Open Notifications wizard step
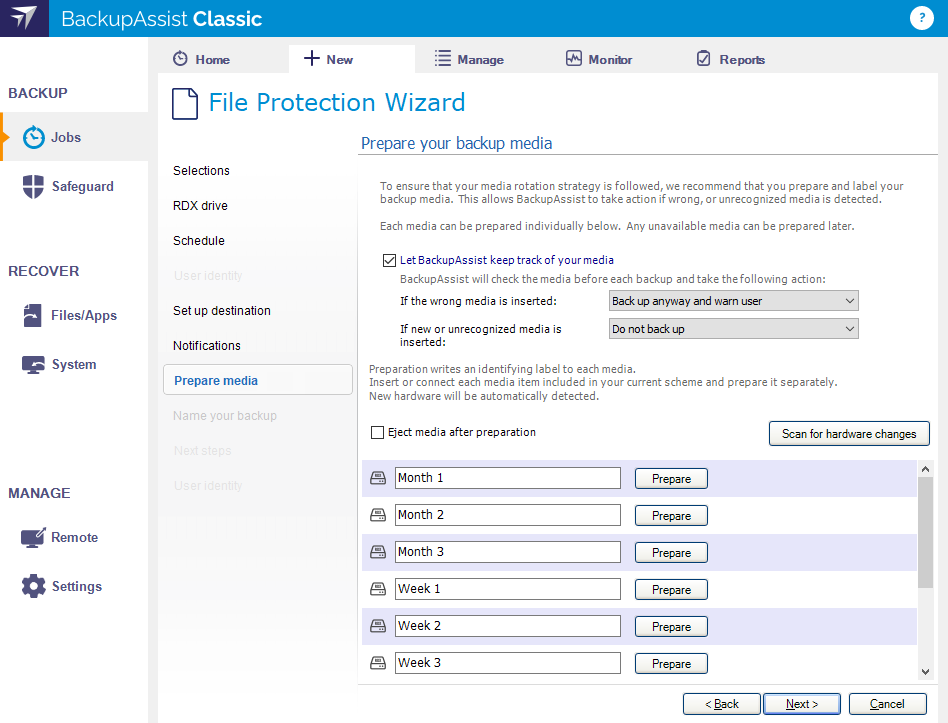 click(x=206, y=346)
